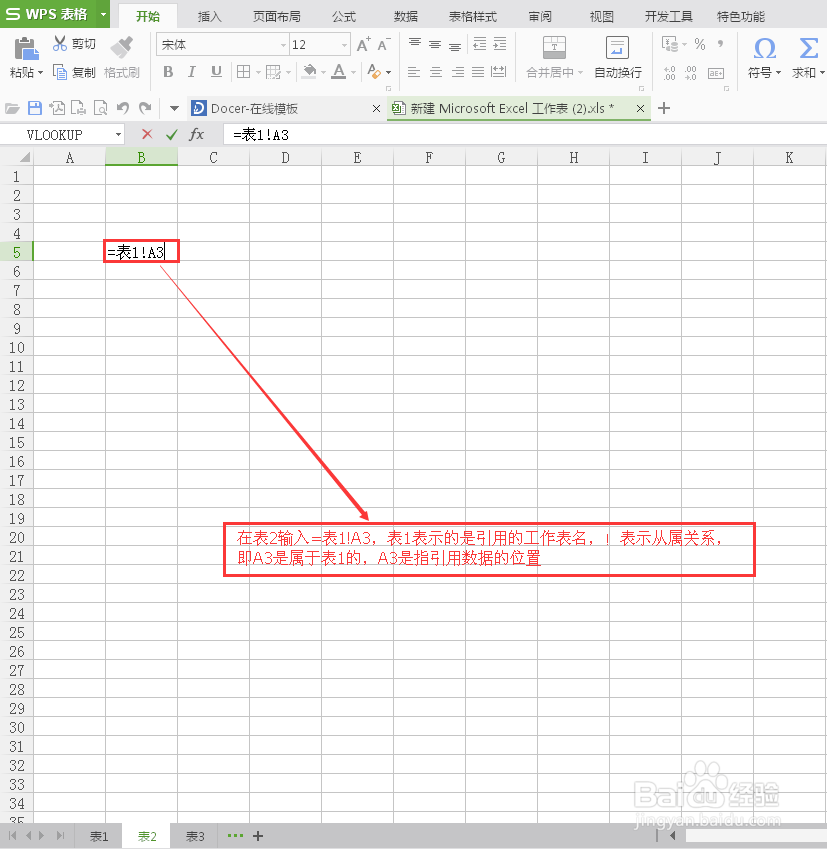Open the font name dropdown
This screenshot has height=849, width=827.
pos(281,45)
